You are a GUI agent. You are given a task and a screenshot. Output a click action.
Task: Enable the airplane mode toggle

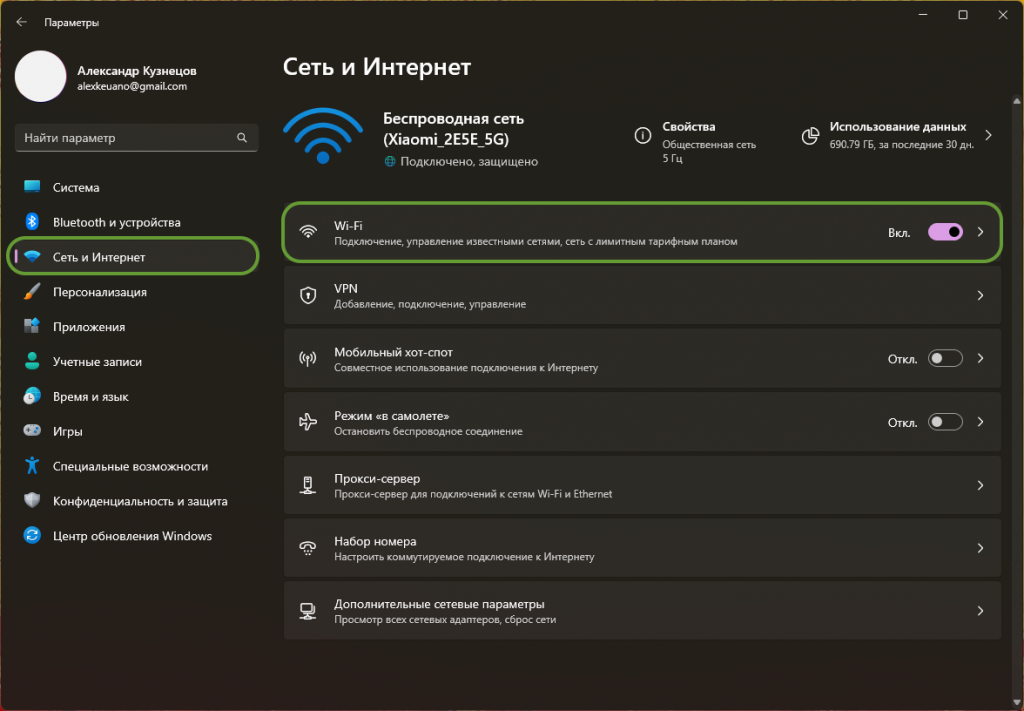[945, 422]
